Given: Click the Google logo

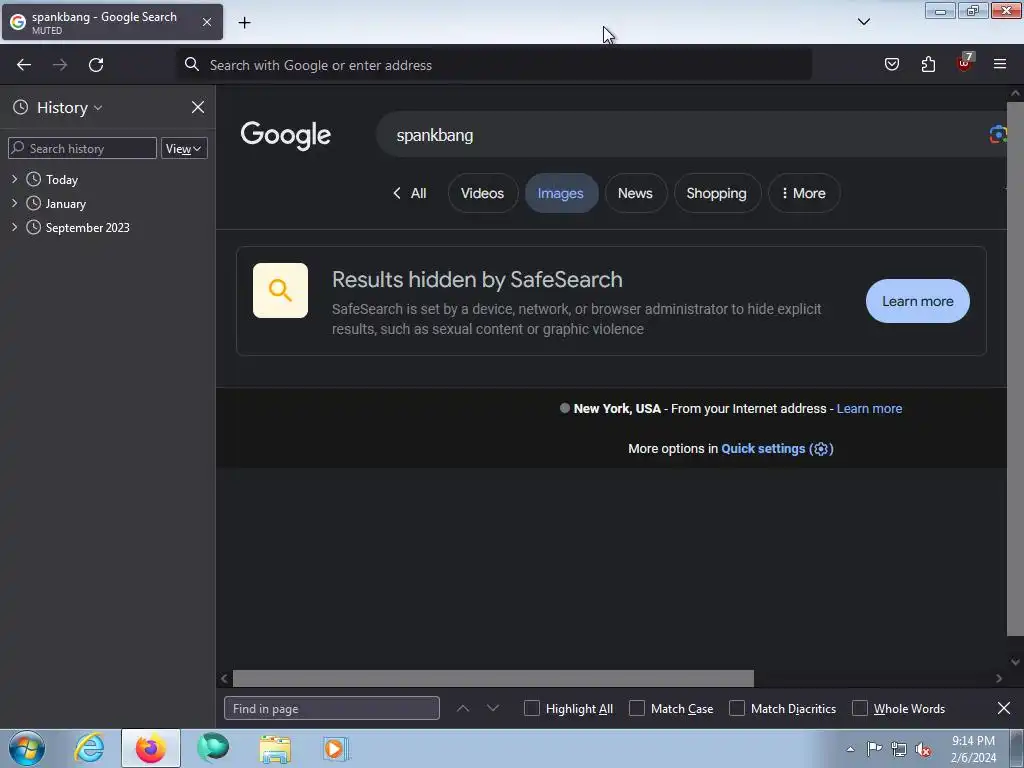Looking at the screenshot, I should click(285, 135).
